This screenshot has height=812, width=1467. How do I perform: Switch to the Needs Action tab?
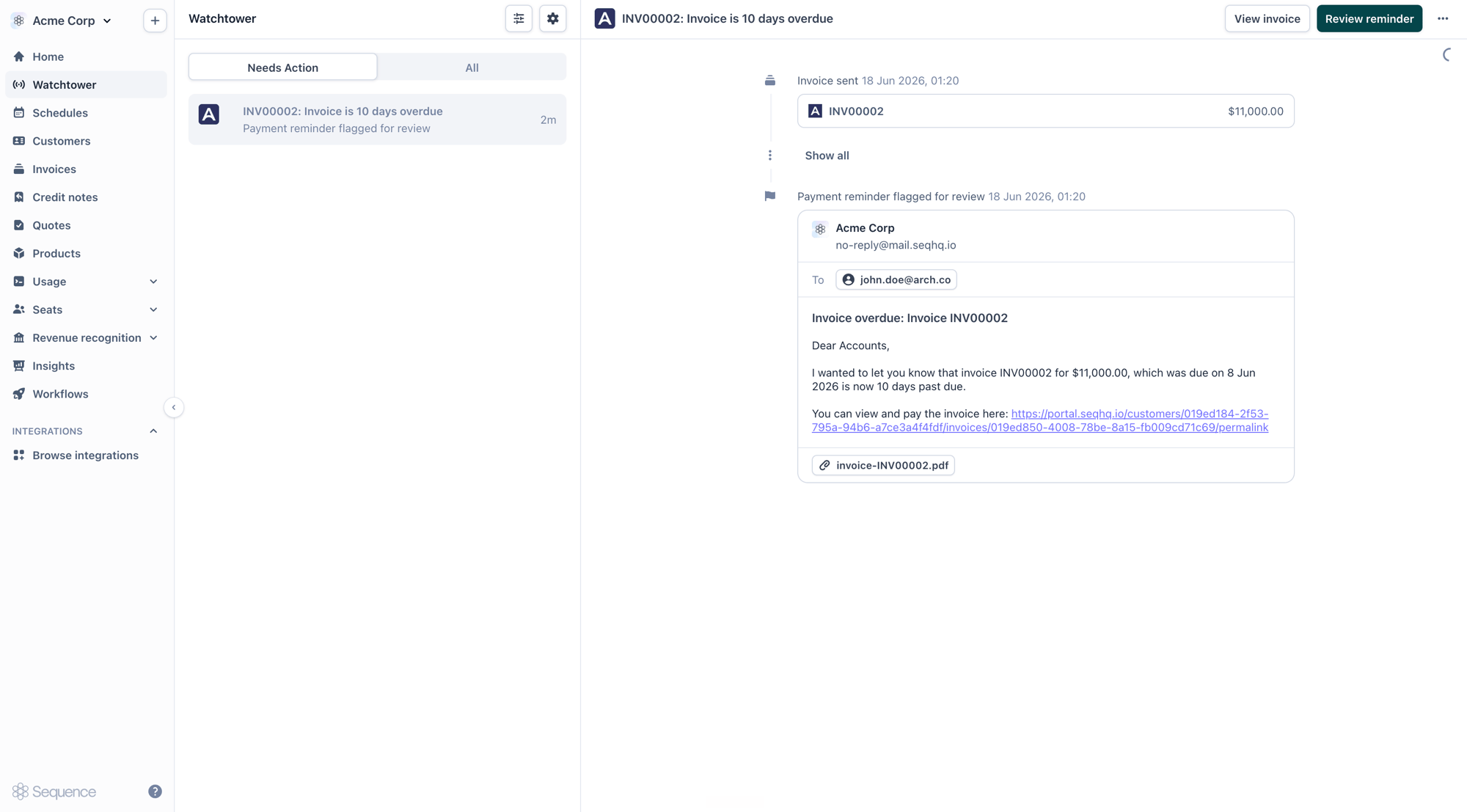coord(283,67)
